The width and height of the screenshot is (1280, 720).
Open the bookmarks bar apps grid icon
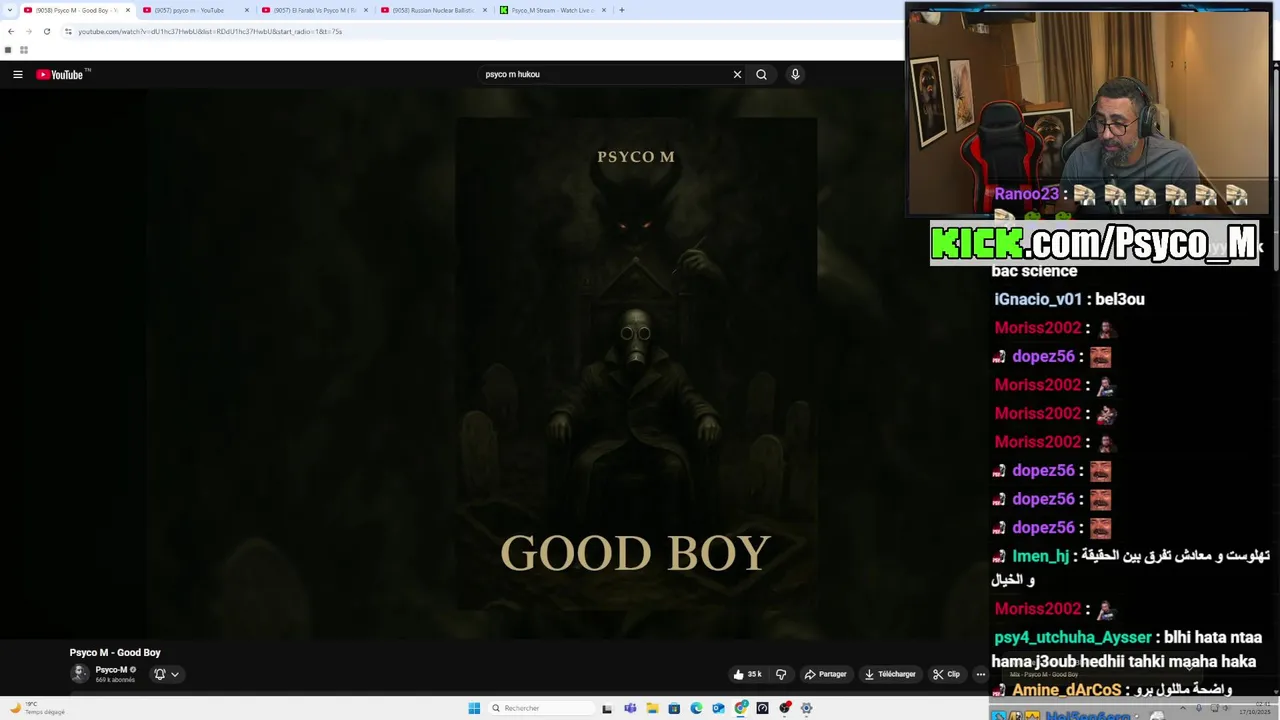point(24,50)
